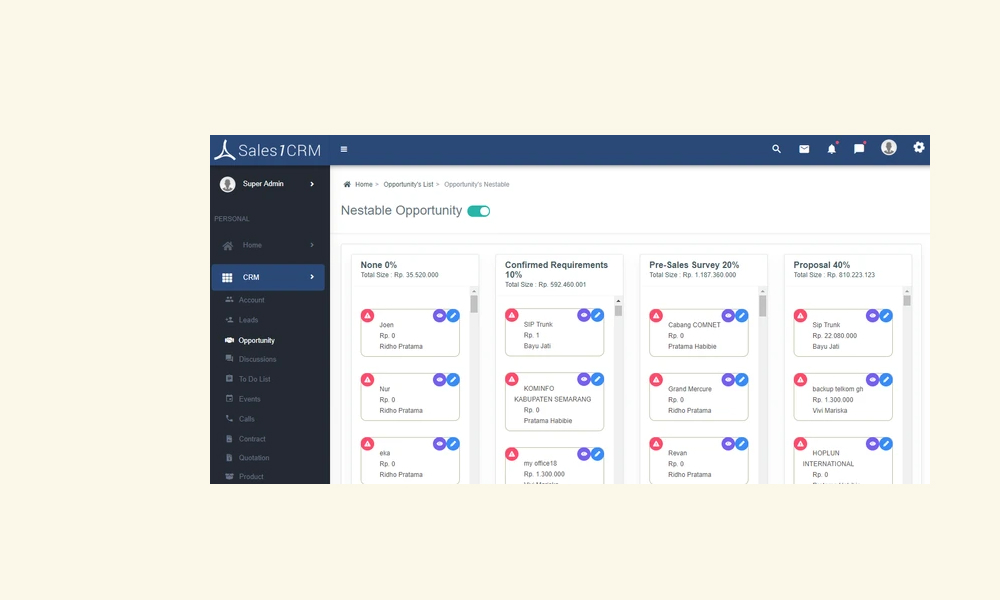This screenshot has height=600, width=1000.
Task: View Cabang COMNET opportunity eye icon
Action: tap(728, 316)
